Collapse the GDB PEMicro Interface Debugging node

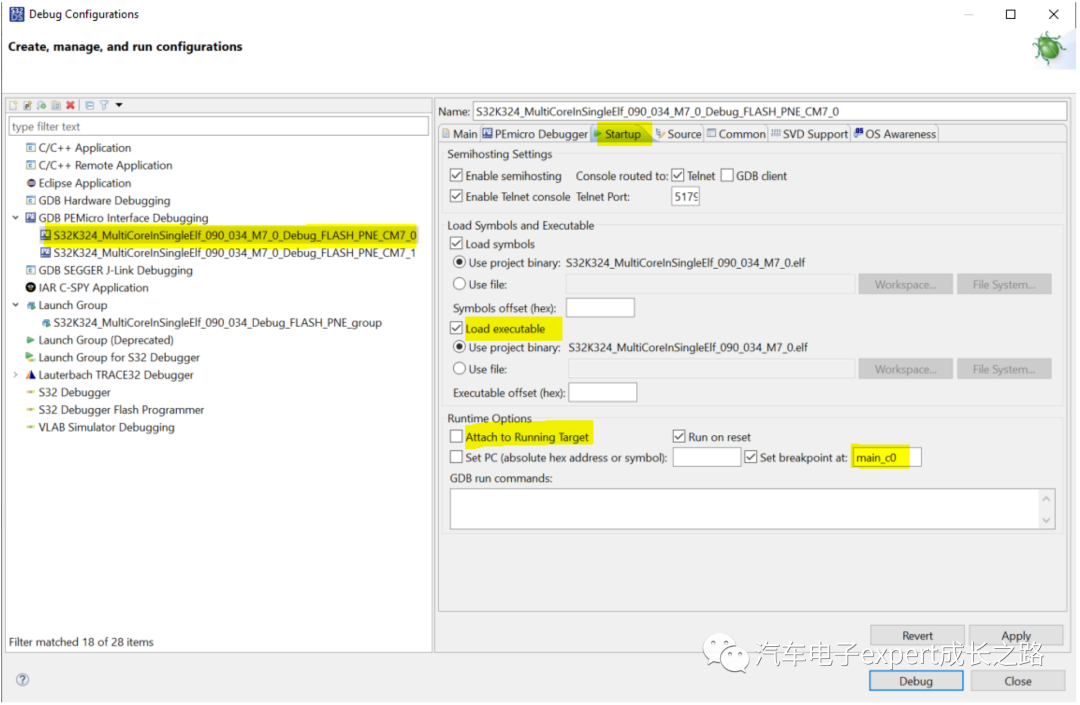click(x=15, y=218)
